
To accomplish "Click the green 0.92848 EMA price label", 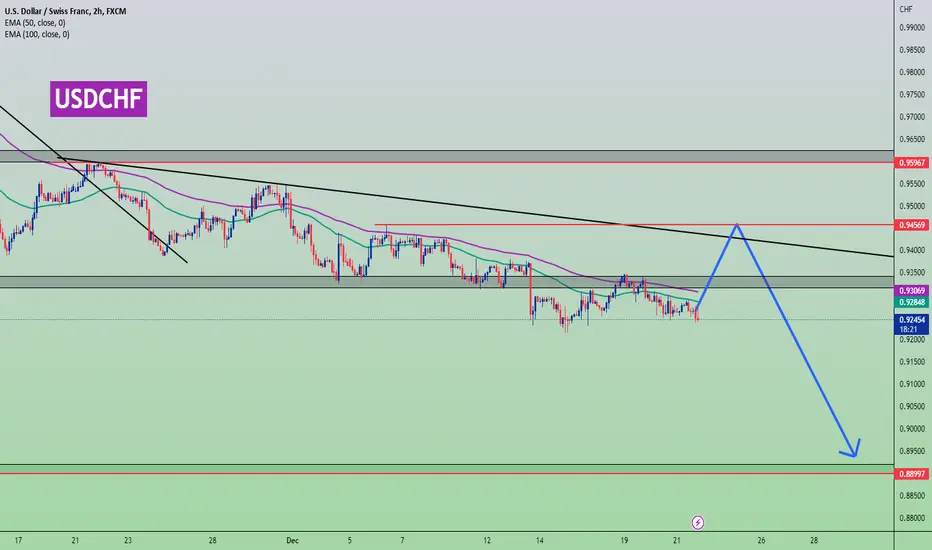I will point(912,302).
